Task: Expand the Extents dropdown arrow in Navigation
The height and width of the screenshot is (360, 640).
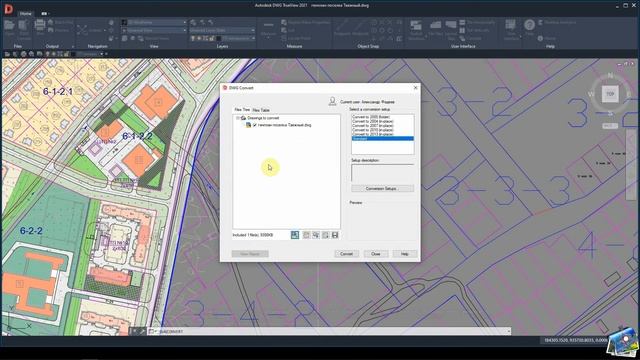Action: [104, 30]
